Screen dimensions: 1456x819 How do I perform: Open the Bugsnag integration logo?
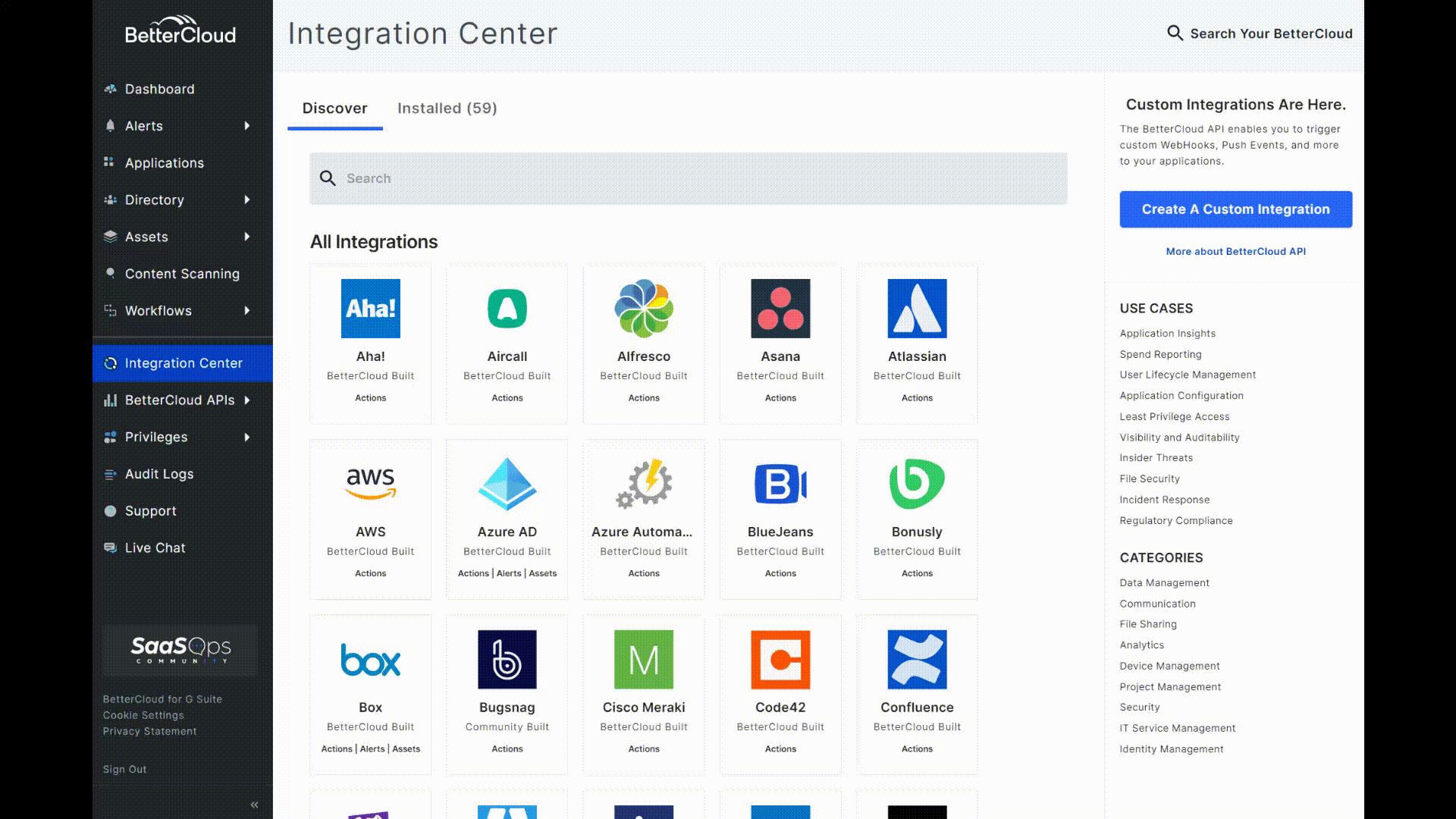pyautogui.click(x=507, y=660)
